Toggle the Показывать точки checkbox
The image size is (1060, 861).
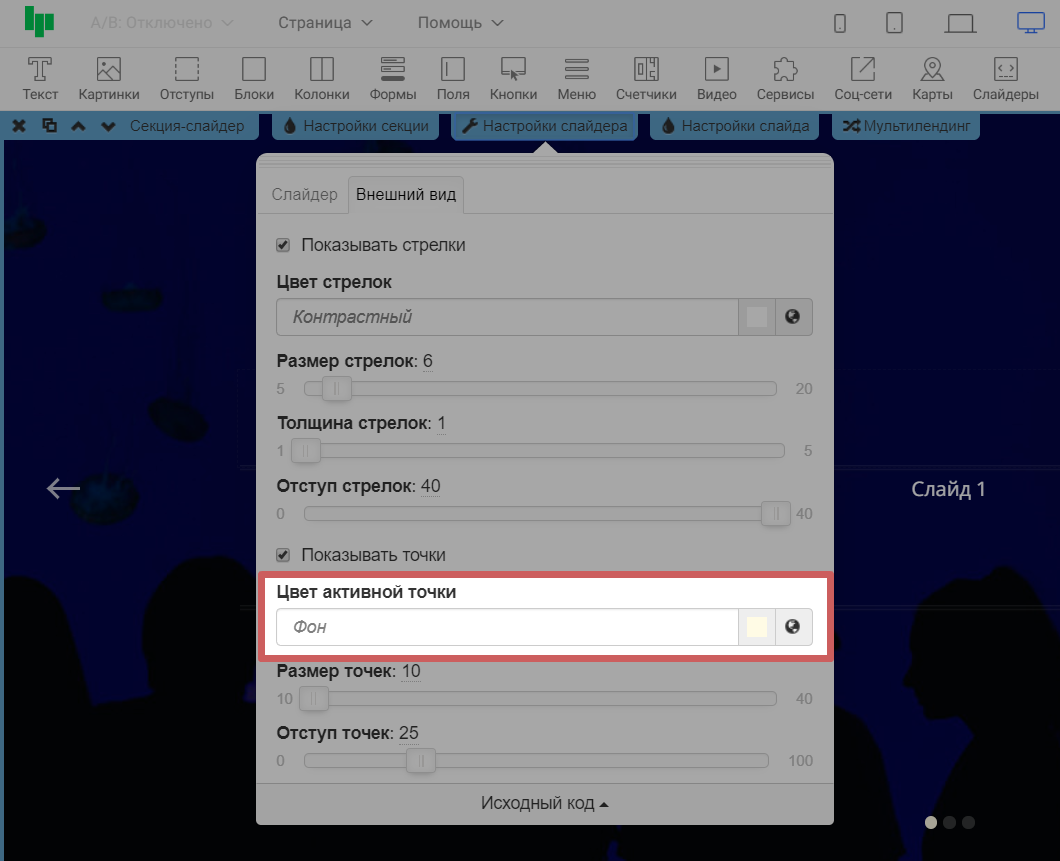tap(283, 555)
